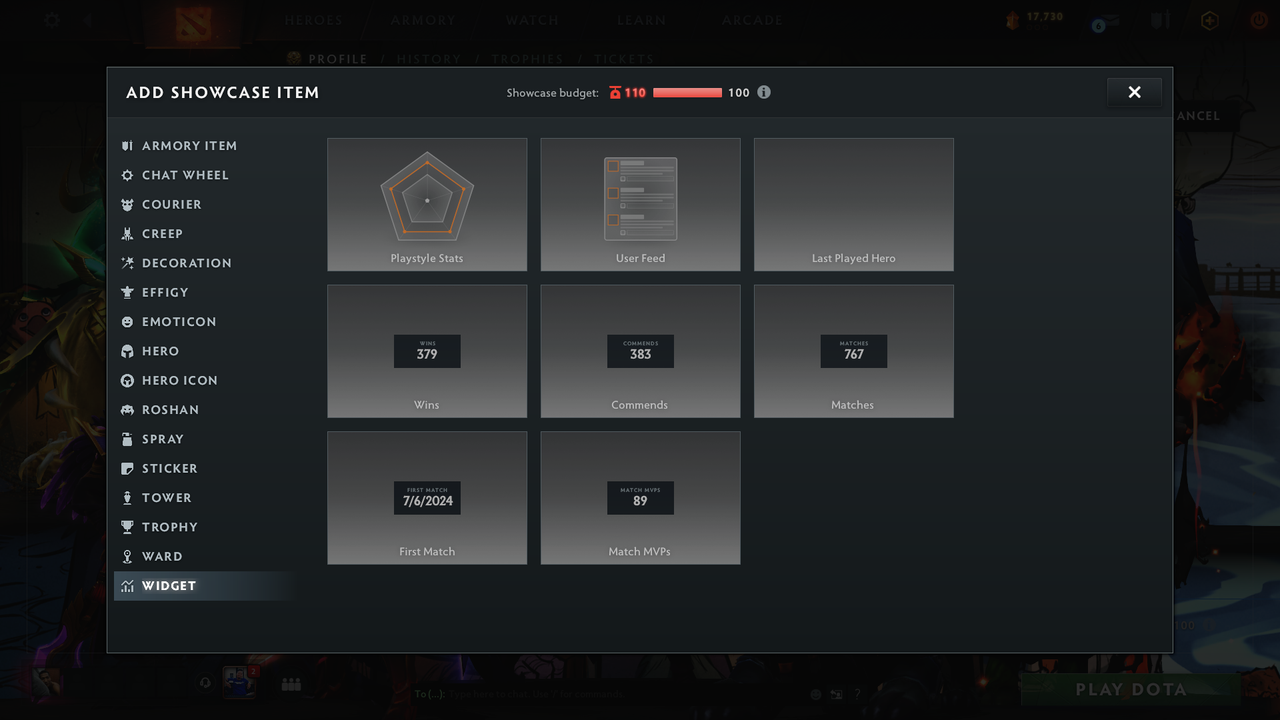The image size is (1280, 720).
Task: Click the showcase budget progress bar
Action: coord(687,92)
